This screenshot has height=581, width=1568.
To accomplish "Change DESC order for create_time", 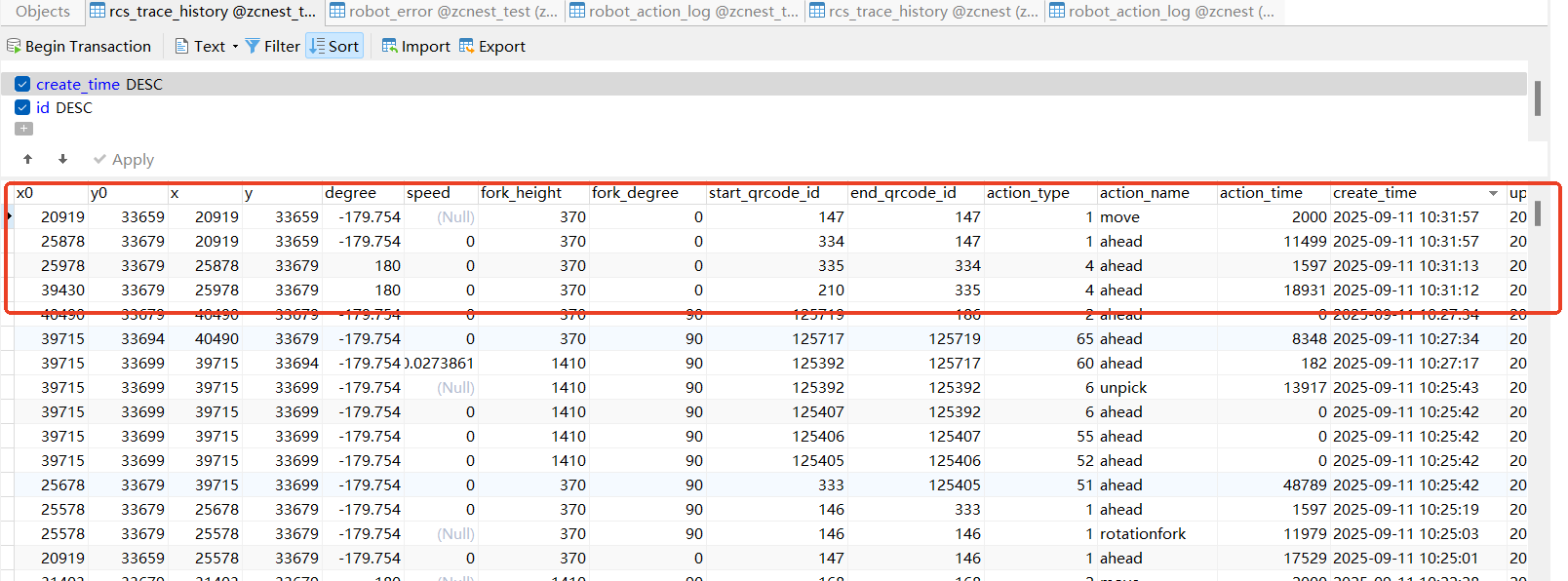I will coord(144,85).
